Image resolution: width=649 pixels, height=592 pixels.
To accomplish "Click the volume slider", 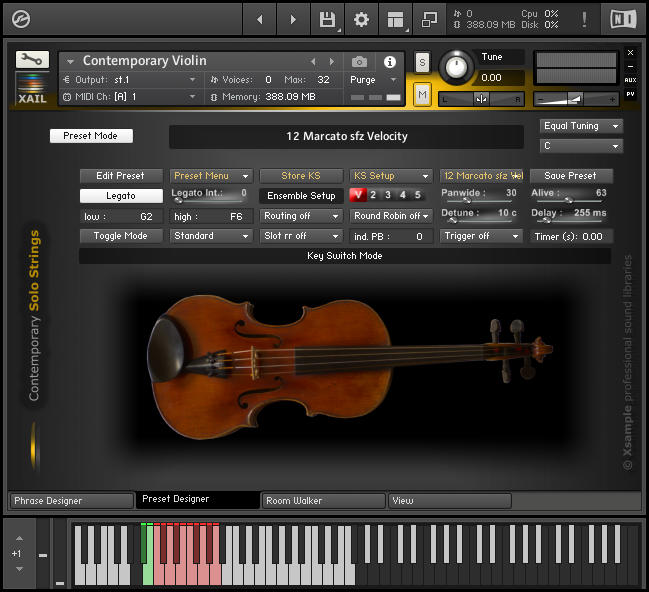I will [576, 99].
